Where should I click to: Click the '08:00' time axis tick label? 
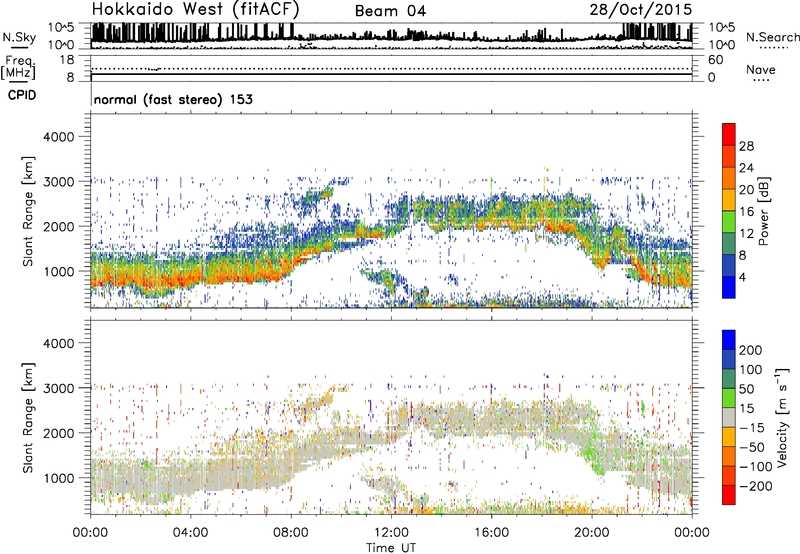click(x=291, y=533)
